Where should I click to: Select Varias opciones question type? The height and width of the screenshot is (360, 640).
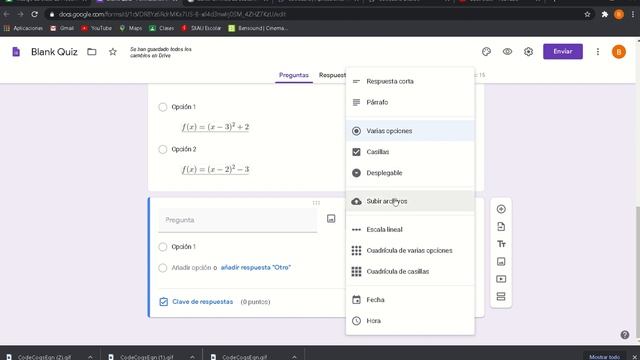click(x=410, y=131)
